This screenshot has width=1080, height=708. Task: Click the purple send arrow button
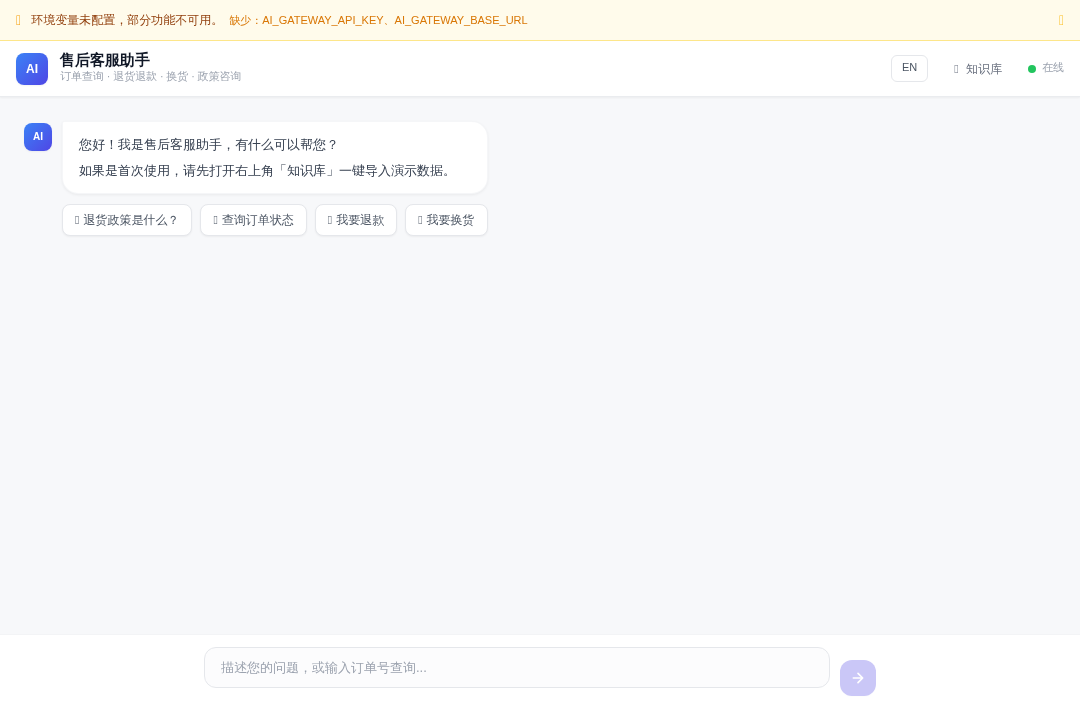coord(858,678)
